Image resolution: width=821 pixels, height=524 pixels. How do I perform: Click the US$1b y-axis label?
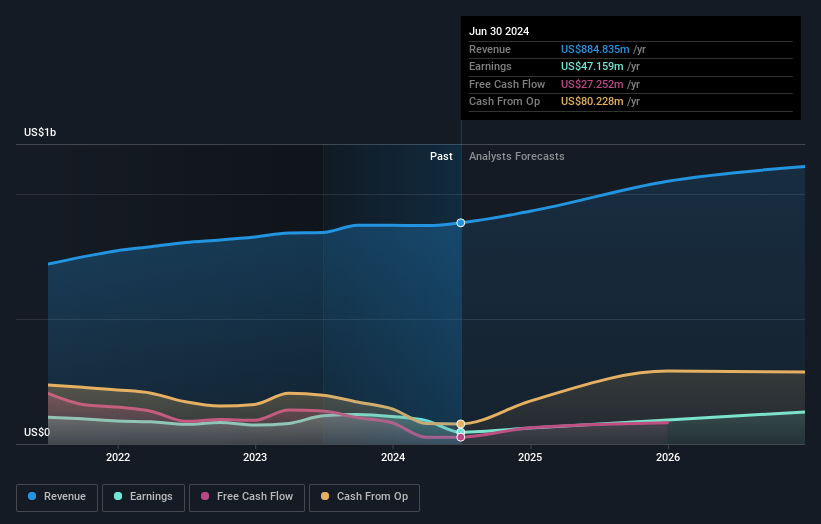40,132
